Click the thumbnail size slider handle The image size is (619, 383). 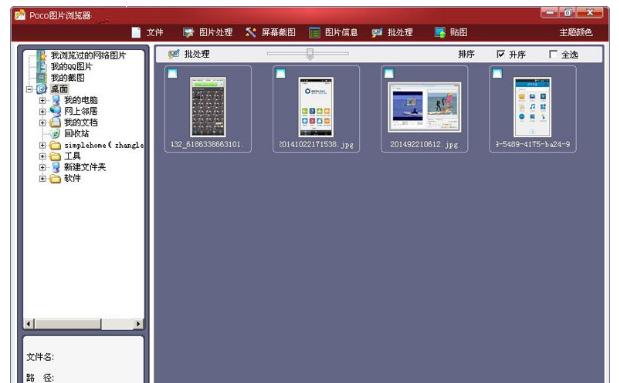(310, 54)
